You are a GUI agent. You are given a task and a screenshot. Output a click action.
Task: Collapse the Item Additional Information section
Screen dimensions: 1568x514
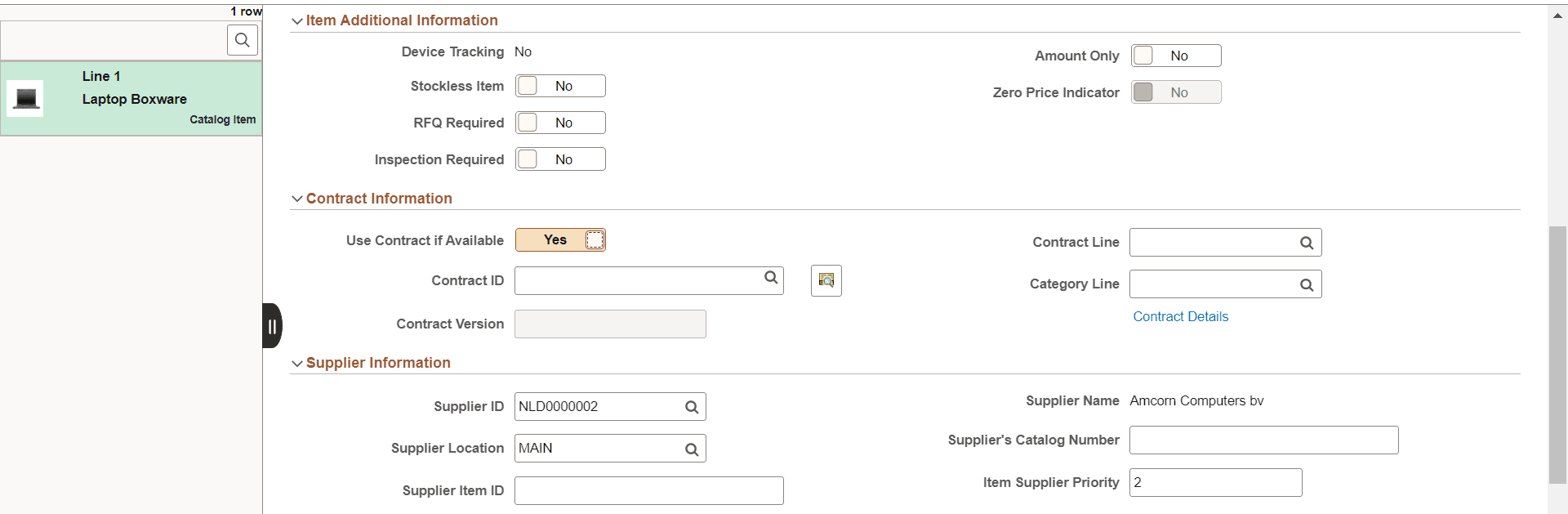297,20
